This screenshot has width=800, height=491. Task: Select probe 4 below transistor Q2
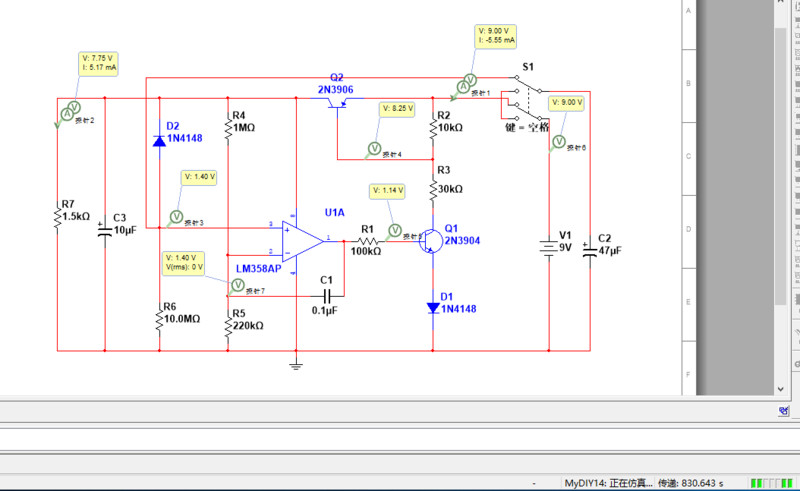(x=375, y=148)
